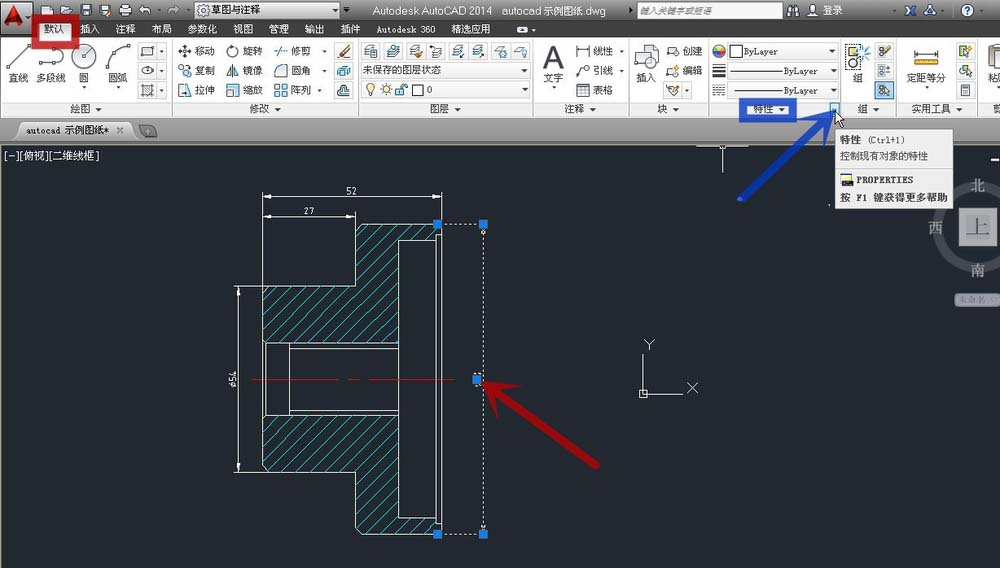Pick the 阵列 (Array) tool
Viewport: 1000px width, 568px height.
[x=293, y=90]
